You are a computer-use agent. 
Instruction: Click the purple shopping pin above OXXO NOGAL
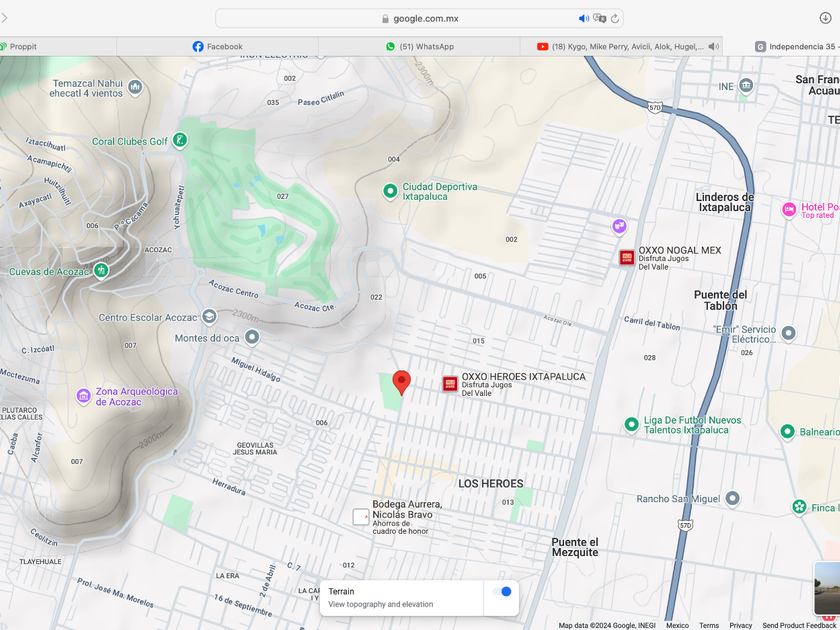(619, 226)
